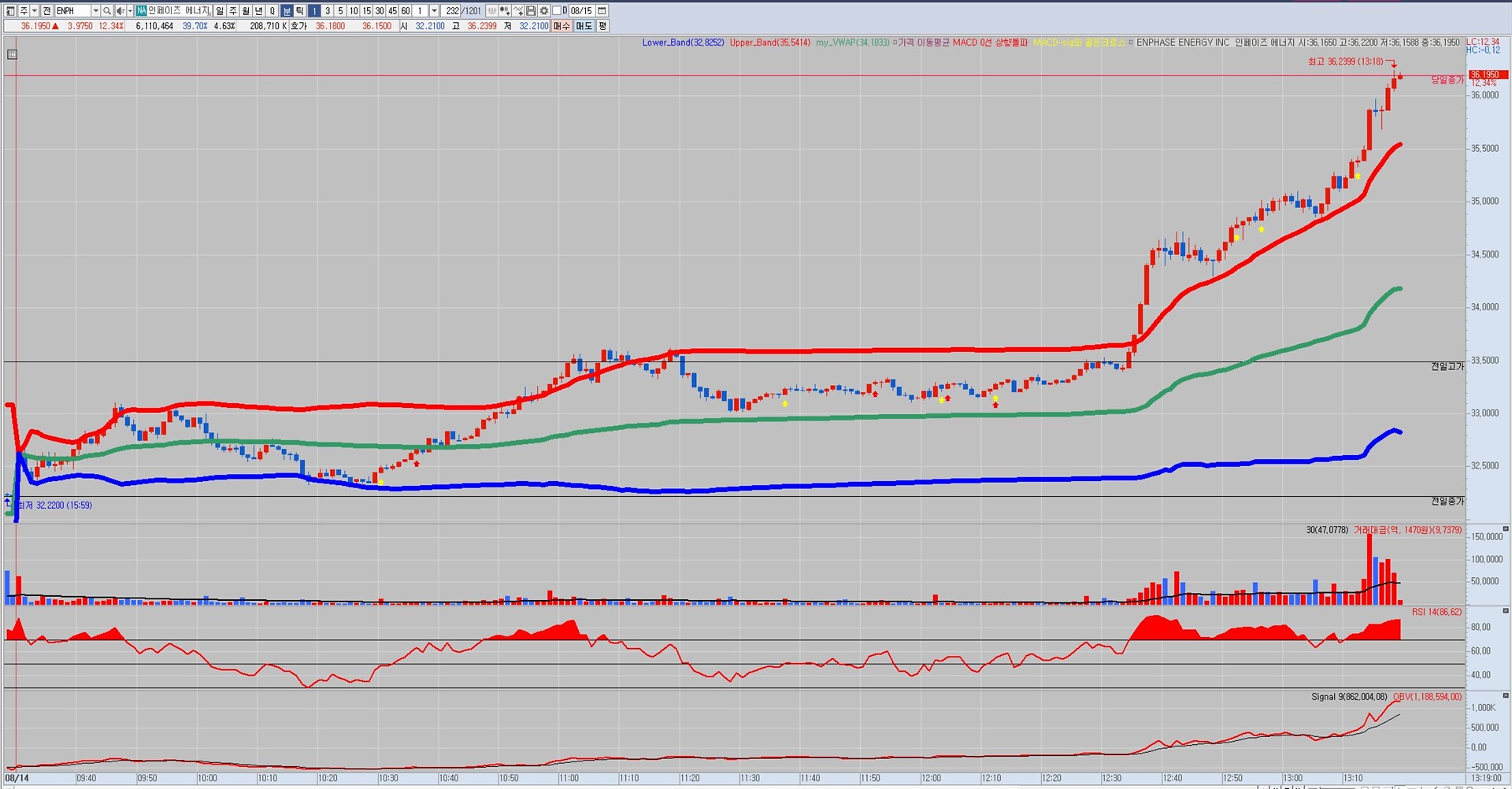Screen dimensions: 1512x789
Task: Switch to monthly chart with 월 tab
Action: pos(246,11)
